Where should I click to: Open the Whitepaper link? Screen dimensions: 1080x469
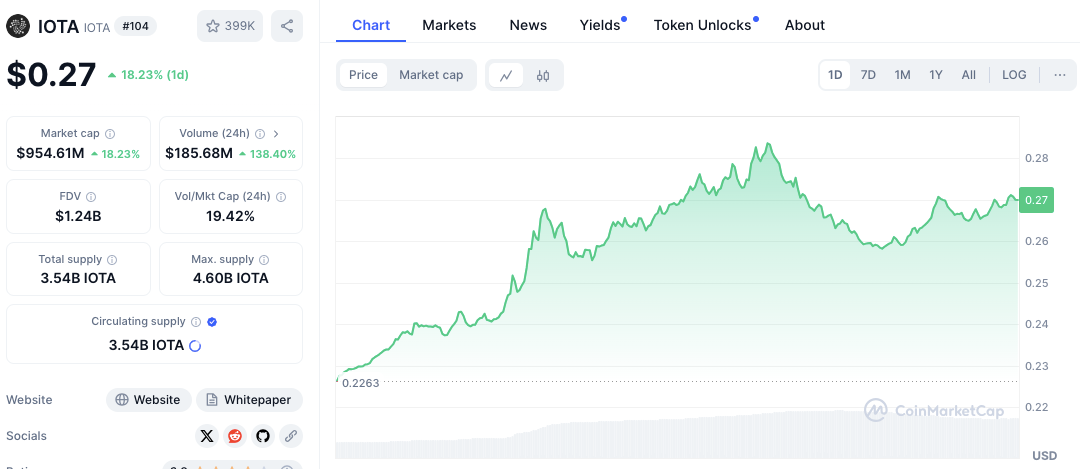tap(249, 400)
